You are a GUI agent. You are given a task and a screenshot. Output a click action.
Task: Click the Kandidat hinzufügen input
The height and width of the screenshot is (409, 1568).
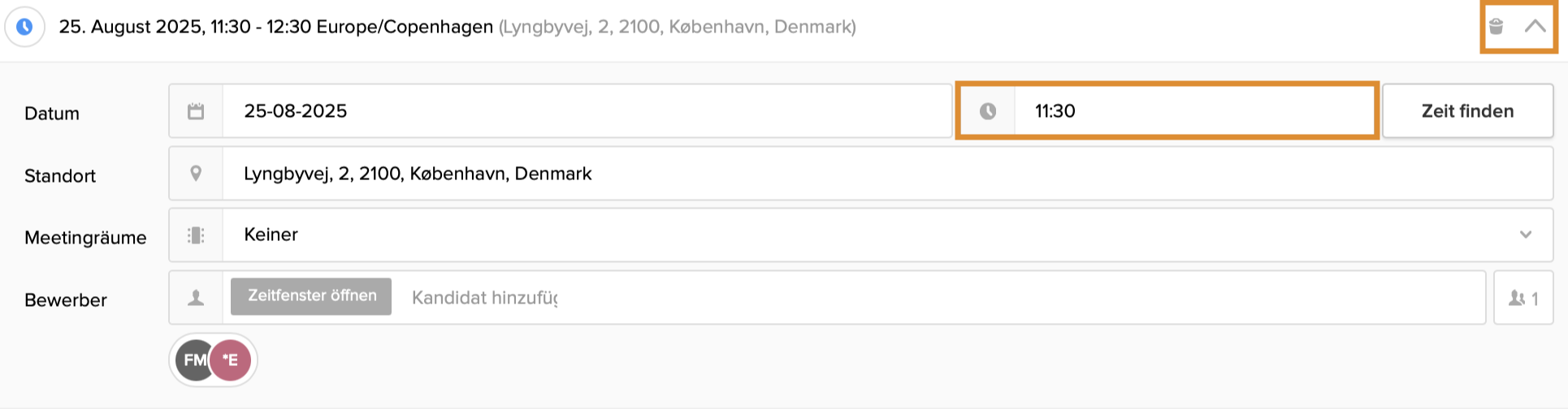tap(942, 298)
